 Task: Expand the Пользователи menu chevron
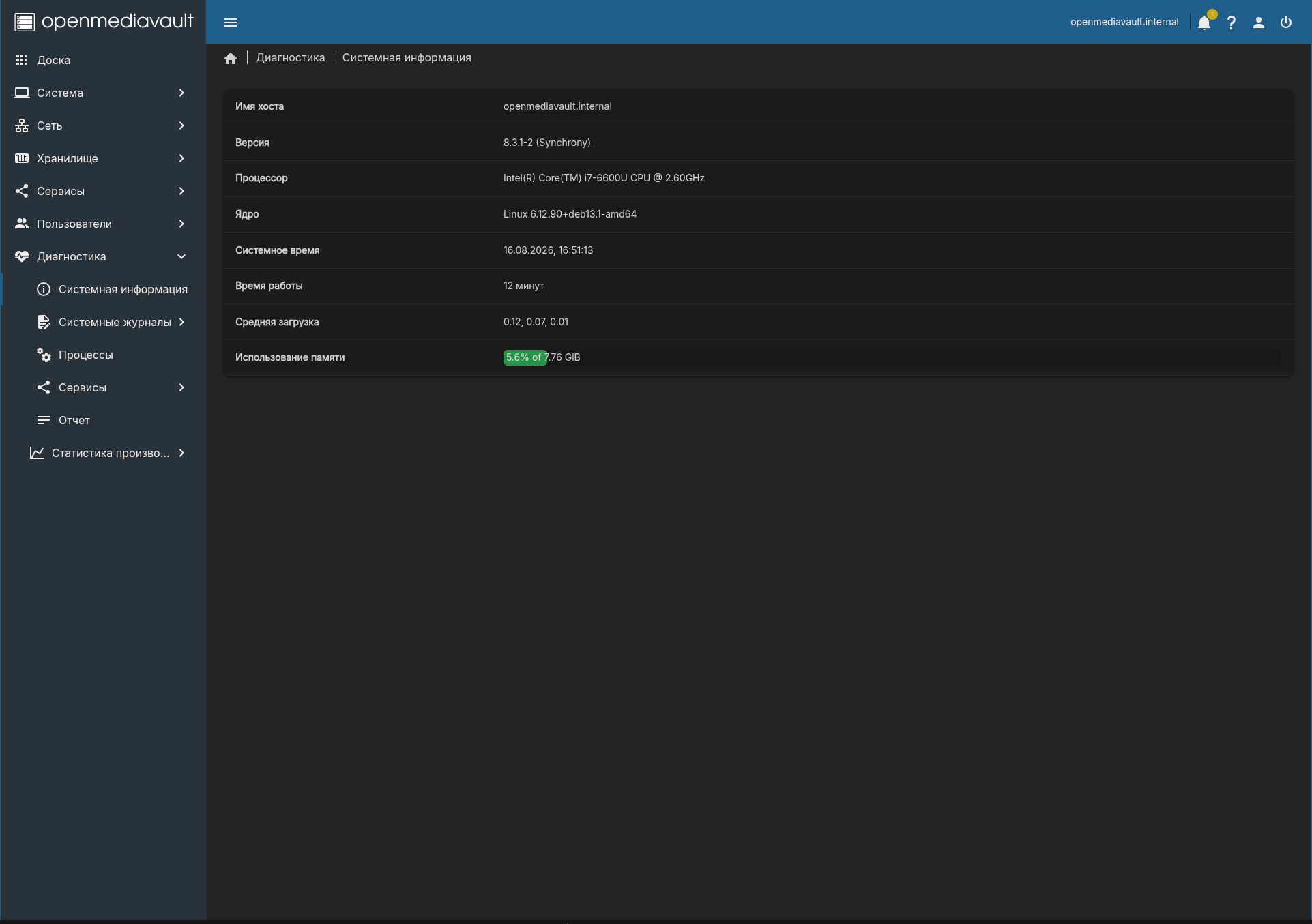point(181,224)
